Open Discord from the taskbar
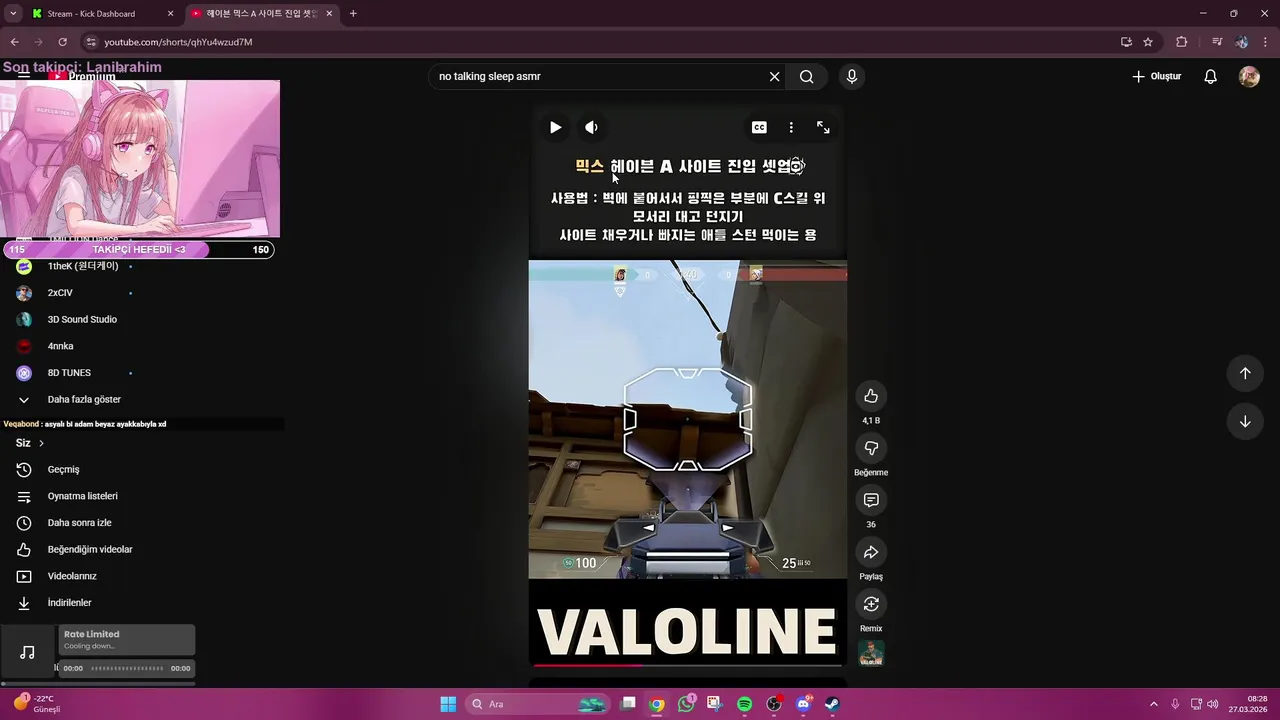The image size is (1280, 720). pos(803,704)
